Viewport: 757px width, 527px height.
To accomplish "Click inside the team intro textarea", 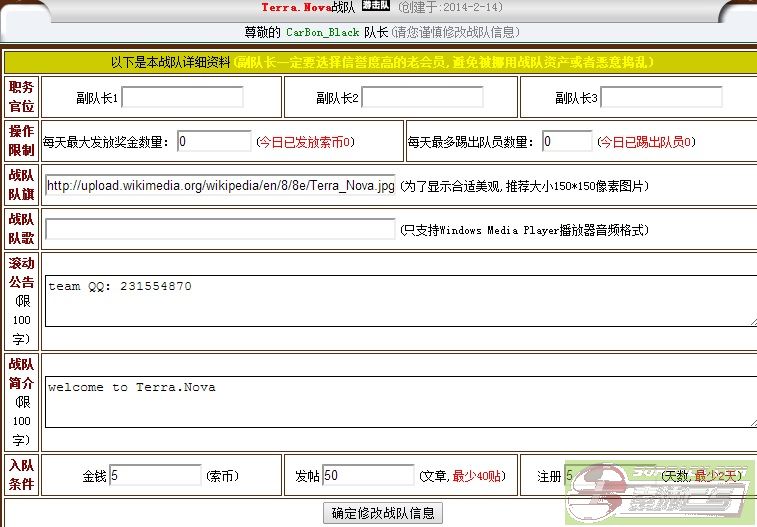I will pos(400,401).
